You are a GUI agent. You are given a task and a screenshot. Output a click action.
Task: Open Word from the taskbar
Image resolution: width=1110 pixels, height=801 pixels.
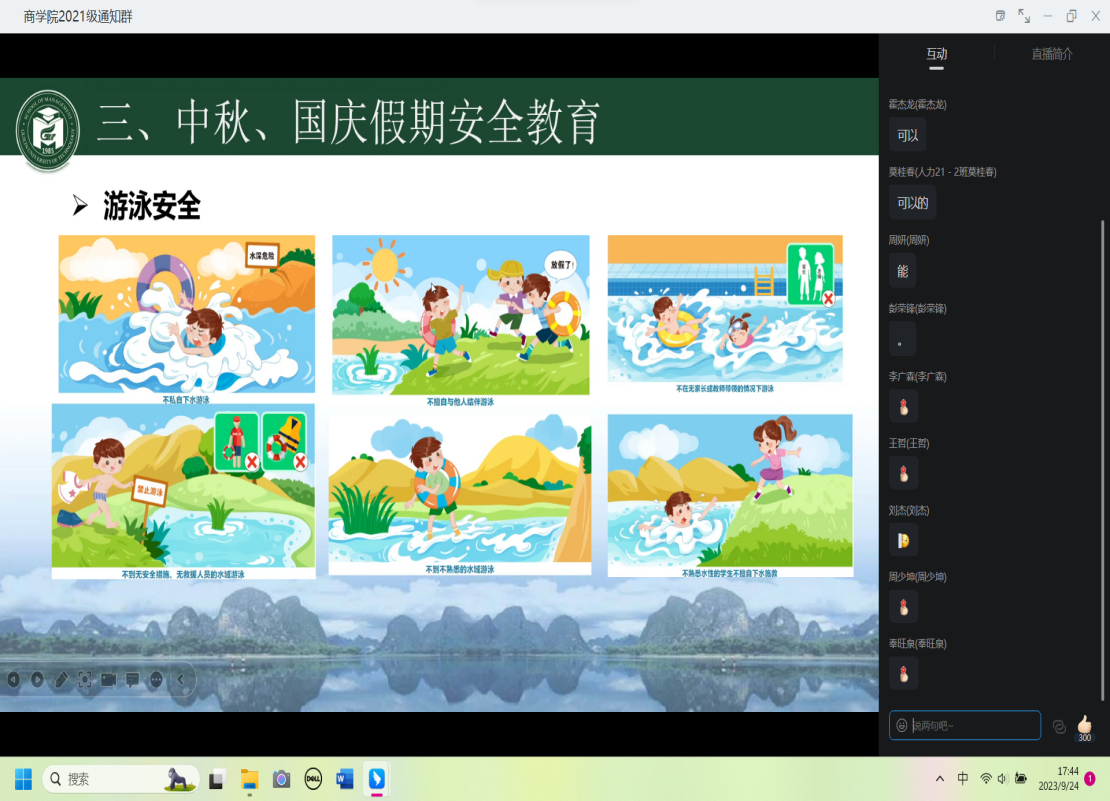pyautogui.click(x=345, y=779)
